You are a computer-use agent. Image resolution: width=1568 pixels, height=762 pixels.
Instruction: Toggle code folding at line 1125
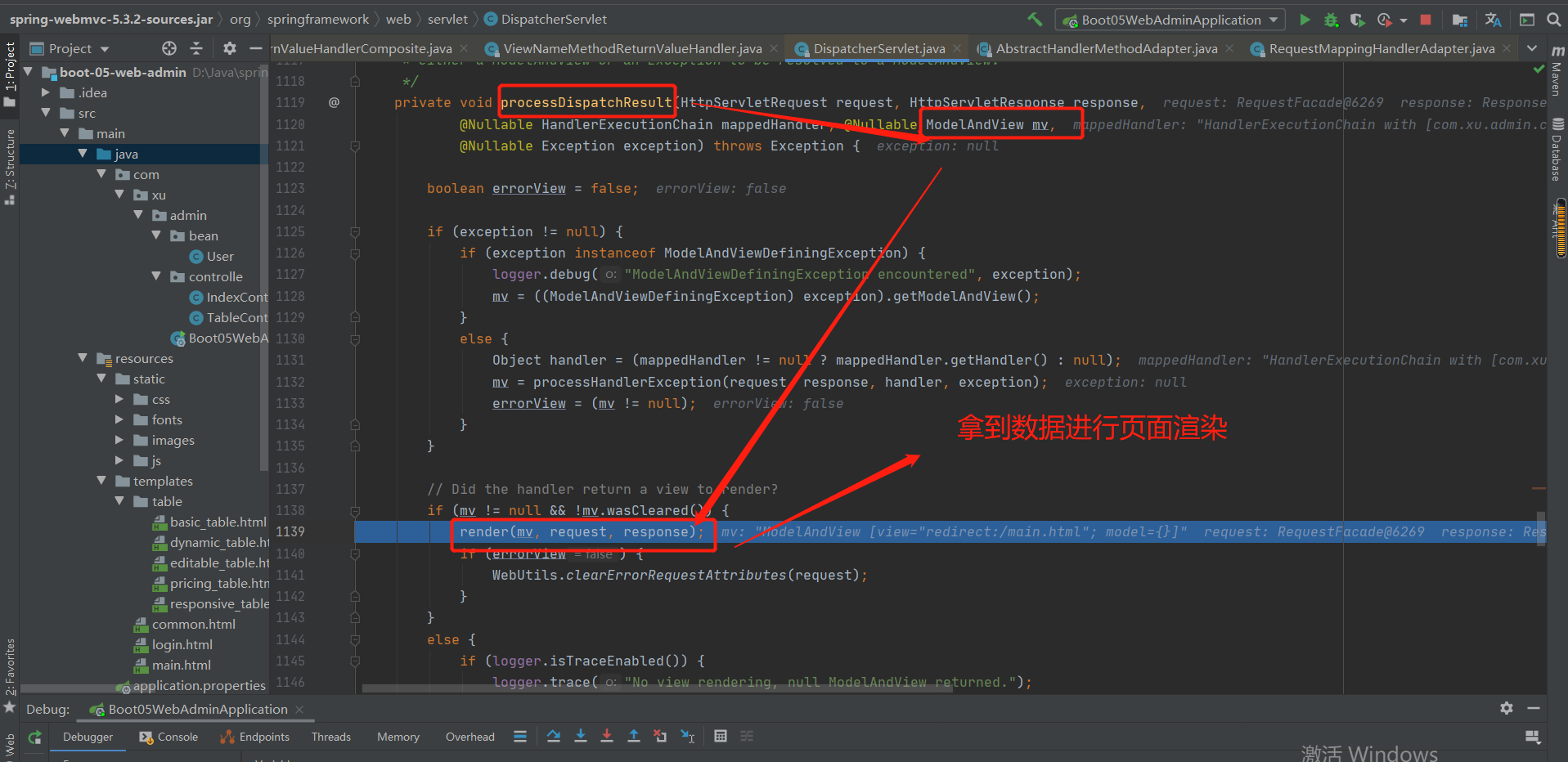[x=355, y=232]
